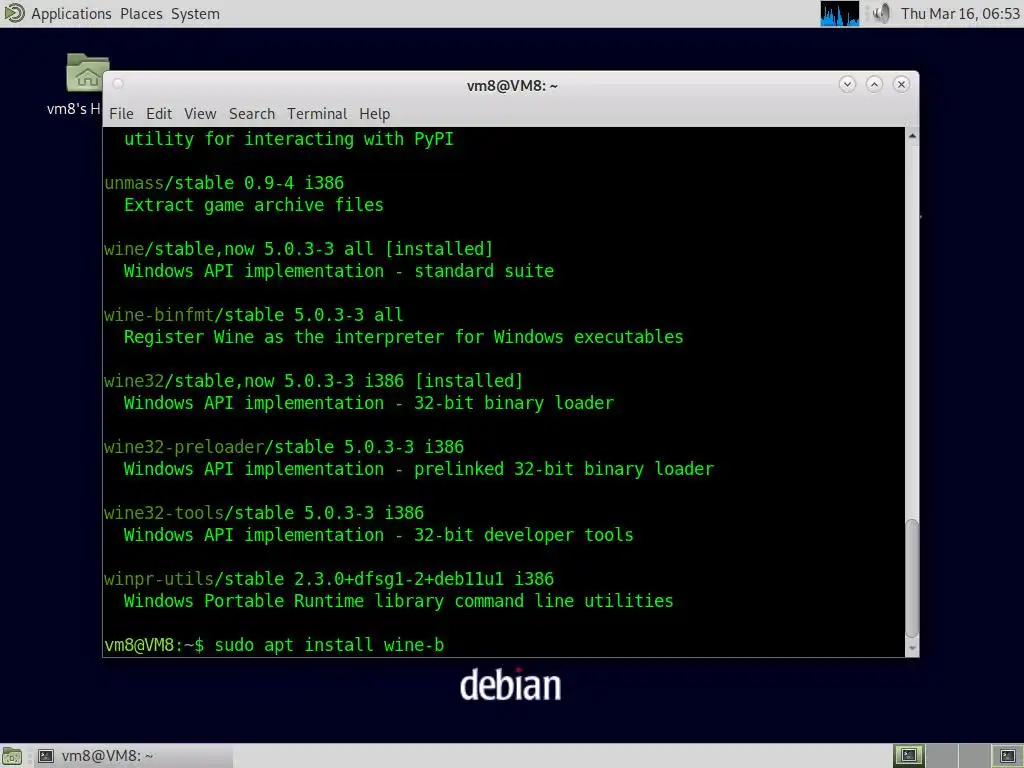Image resolution: width=1024 pixels, height=768 pixels.
Task: Open the System menu
Action: coord(195,14)
